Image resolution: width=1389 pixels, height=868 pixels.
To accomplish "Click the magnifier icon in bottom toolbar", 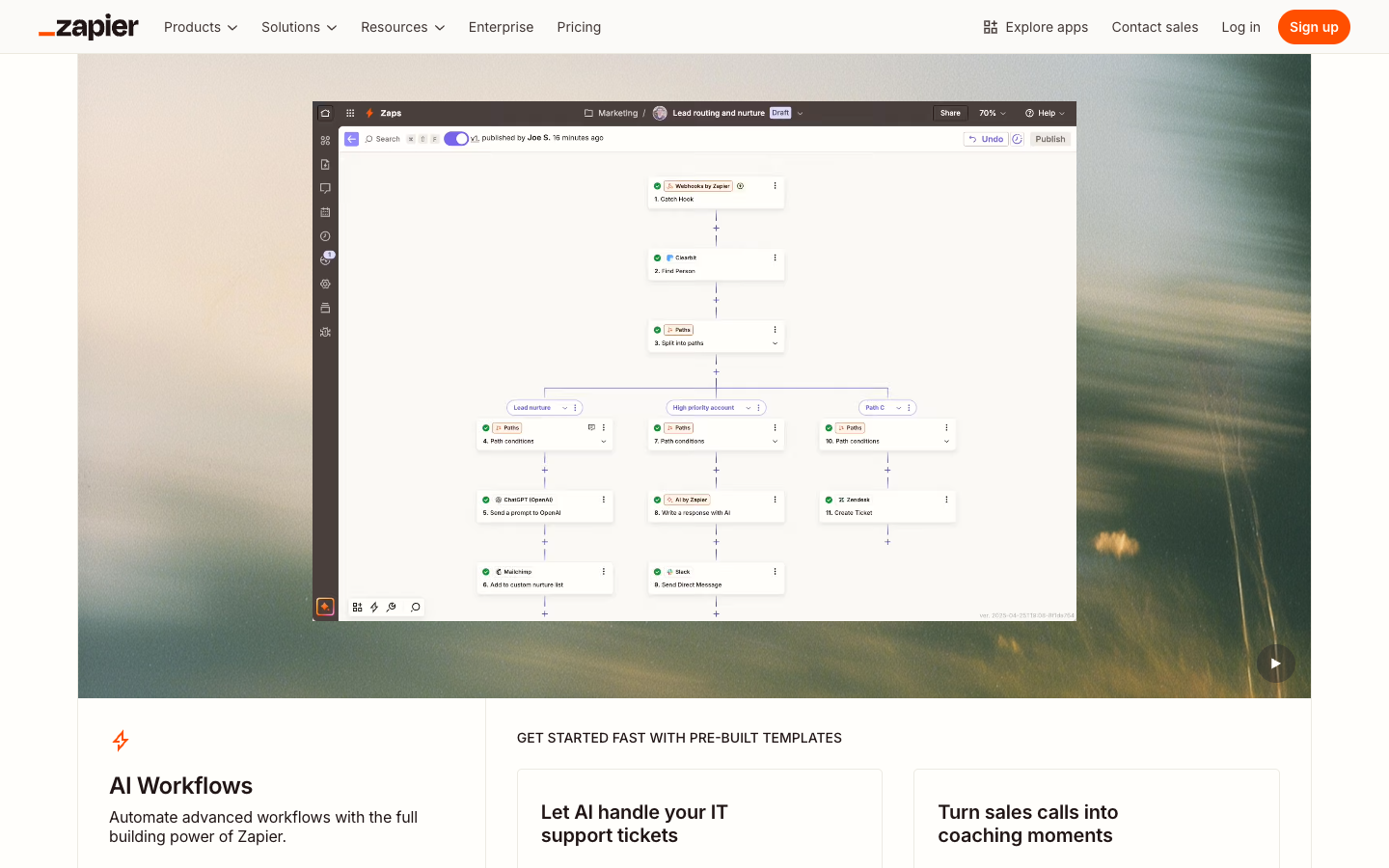I will pyautogui.click(x=416, y=608).
